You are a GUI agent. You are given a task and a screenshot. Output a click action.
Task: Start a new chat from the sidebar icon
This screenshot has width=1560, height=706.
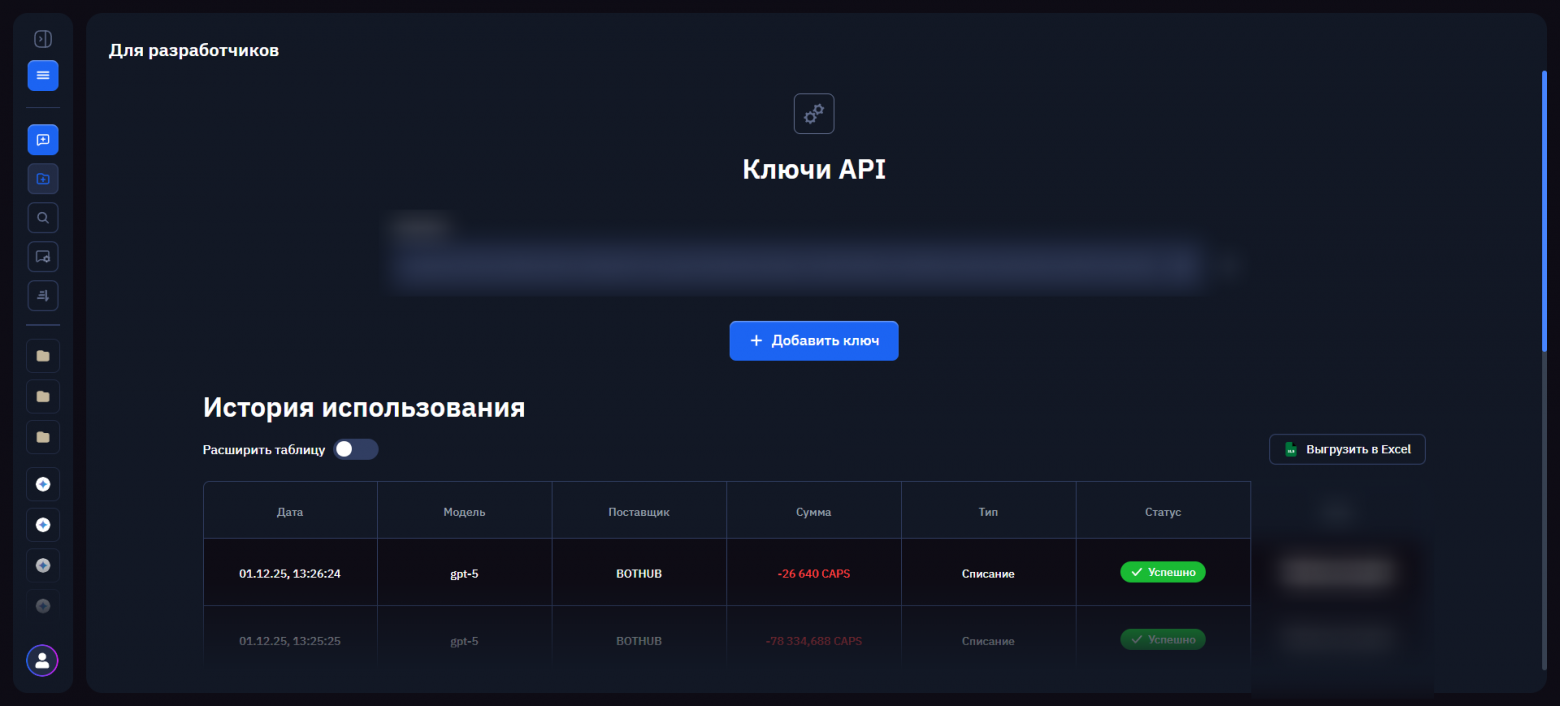[42, 140]
